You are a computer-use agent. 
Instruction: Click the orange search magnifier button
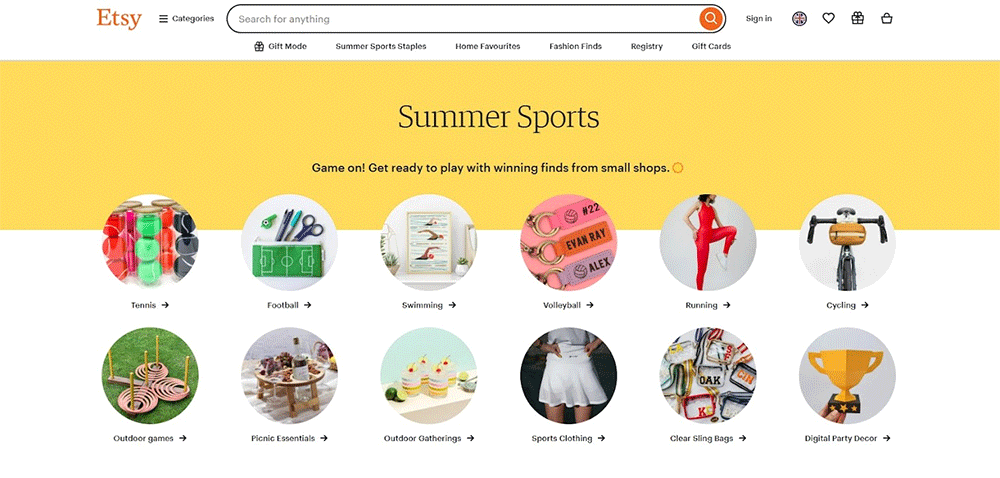(710, 18)
